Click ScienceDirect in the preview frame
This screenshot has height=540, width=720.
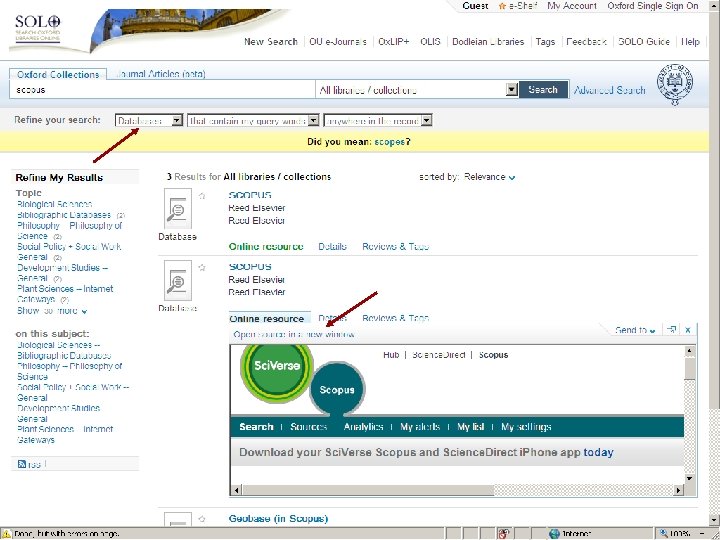click(439, 355)
